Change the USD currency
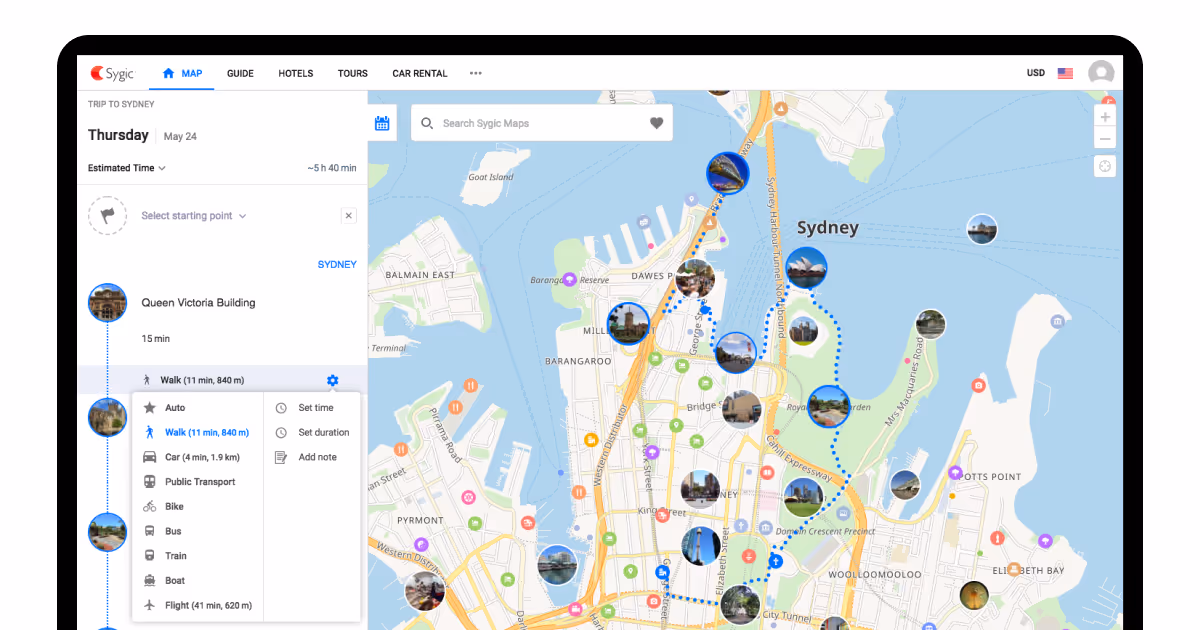Viewport: 1200px width, 630px height. [1036, 73]
